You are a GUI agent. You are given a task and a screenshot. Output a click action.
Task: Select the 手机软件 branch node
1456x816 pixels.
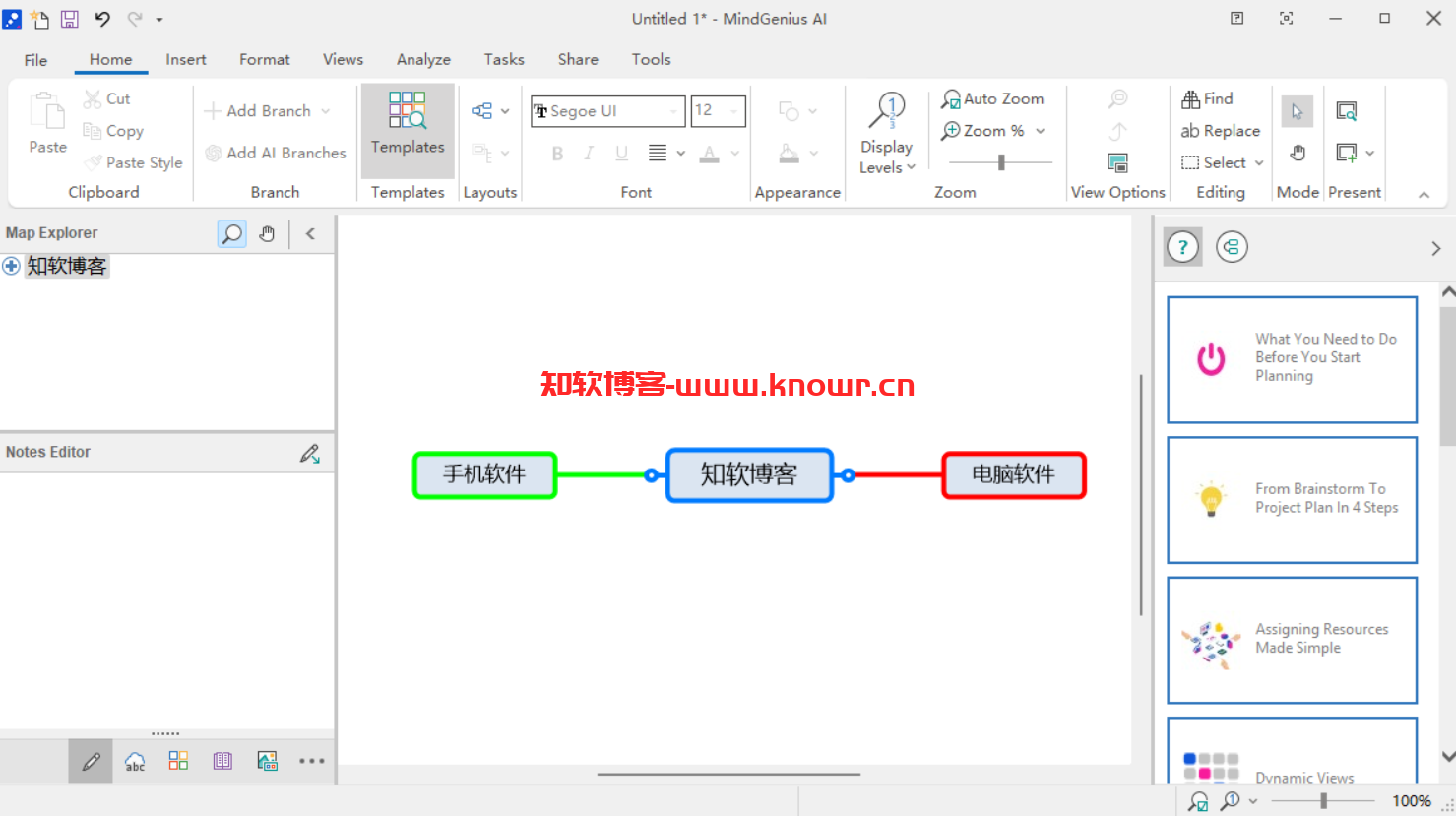[484, 475]
